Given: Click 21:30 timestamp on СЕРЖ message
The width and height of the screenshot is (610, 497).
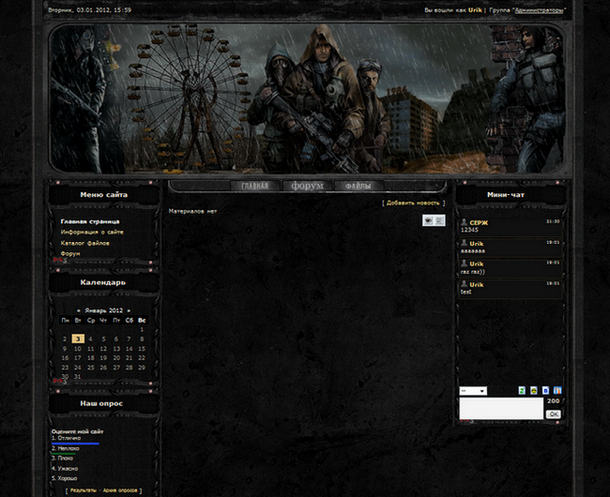Looking at the screenshot, I should coord(553,221).
